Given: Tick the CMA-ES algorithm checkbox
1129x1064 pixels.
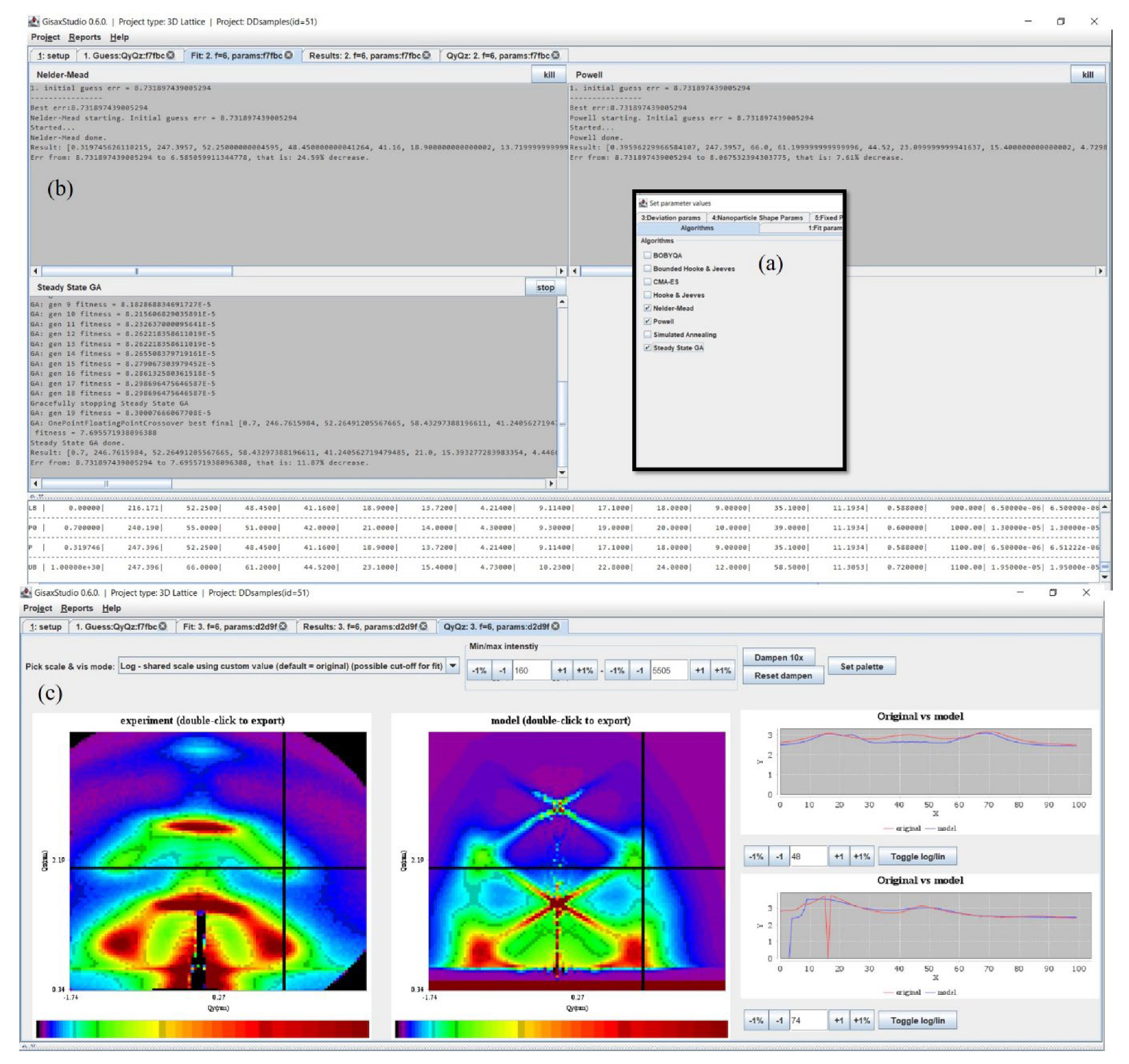Looking at the screenshot, I should coord(647,282).
